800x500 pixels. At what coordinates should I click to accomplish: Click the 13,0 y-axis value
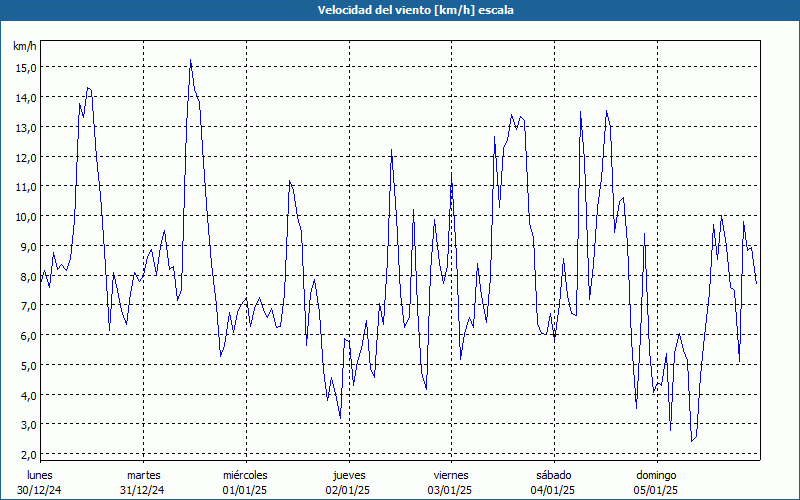[x=26, y=127]
